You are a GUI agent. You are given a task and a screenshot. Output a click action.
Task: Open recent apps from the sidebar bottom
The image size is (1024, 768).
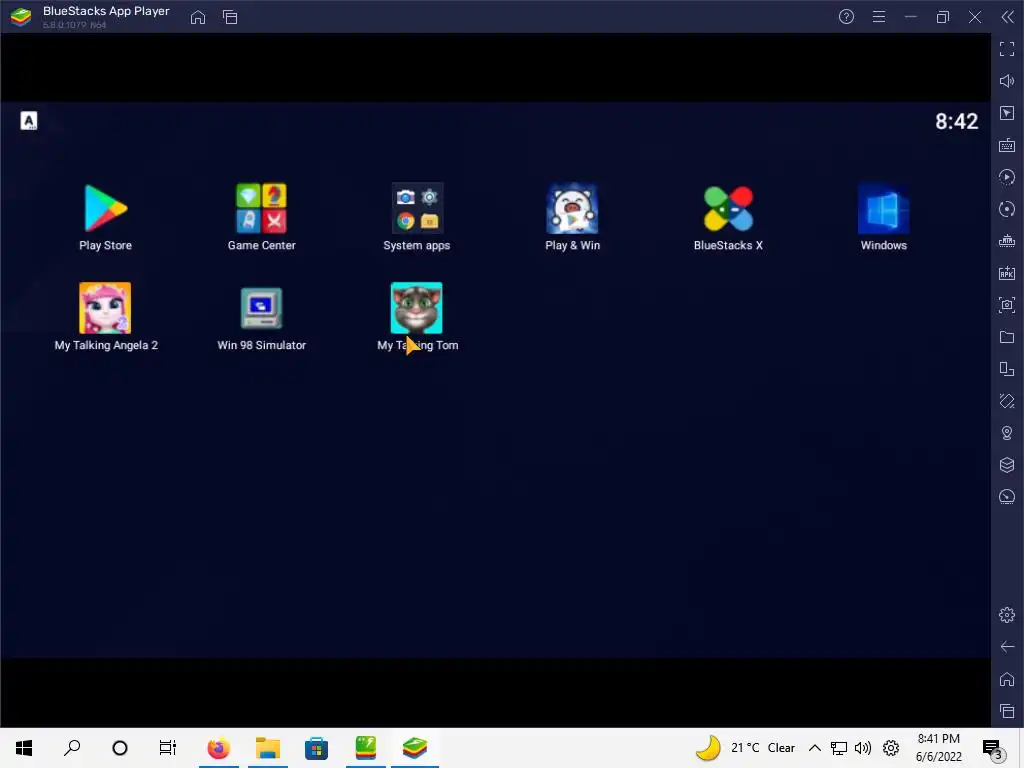pyautogui.click(x=1007, y=711)
